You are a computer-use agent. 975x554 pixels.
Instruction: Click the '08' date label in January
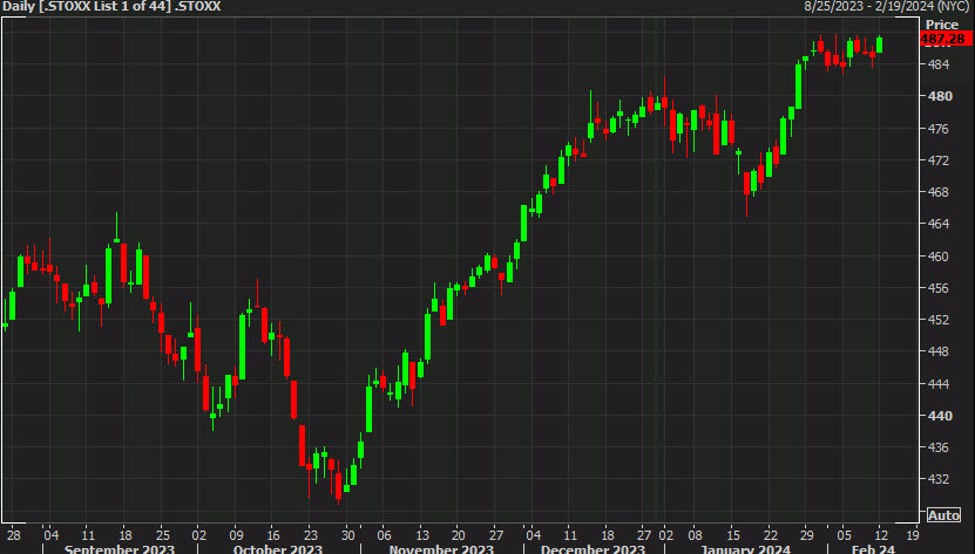695,535
